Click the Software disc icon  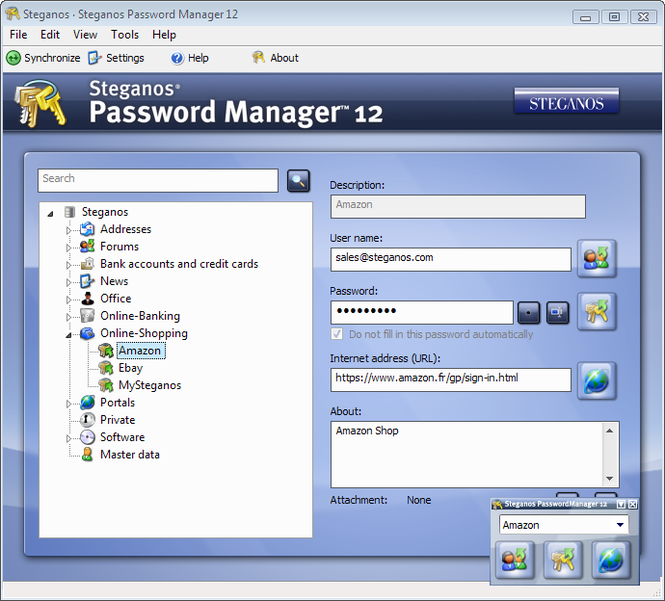point(87,437)
